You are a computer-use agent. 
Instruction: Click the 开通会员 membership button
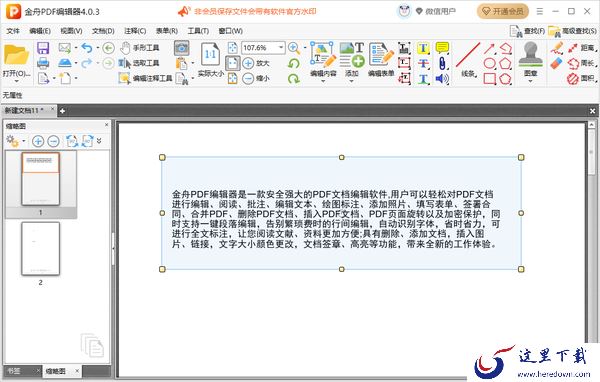pos(503,11)
